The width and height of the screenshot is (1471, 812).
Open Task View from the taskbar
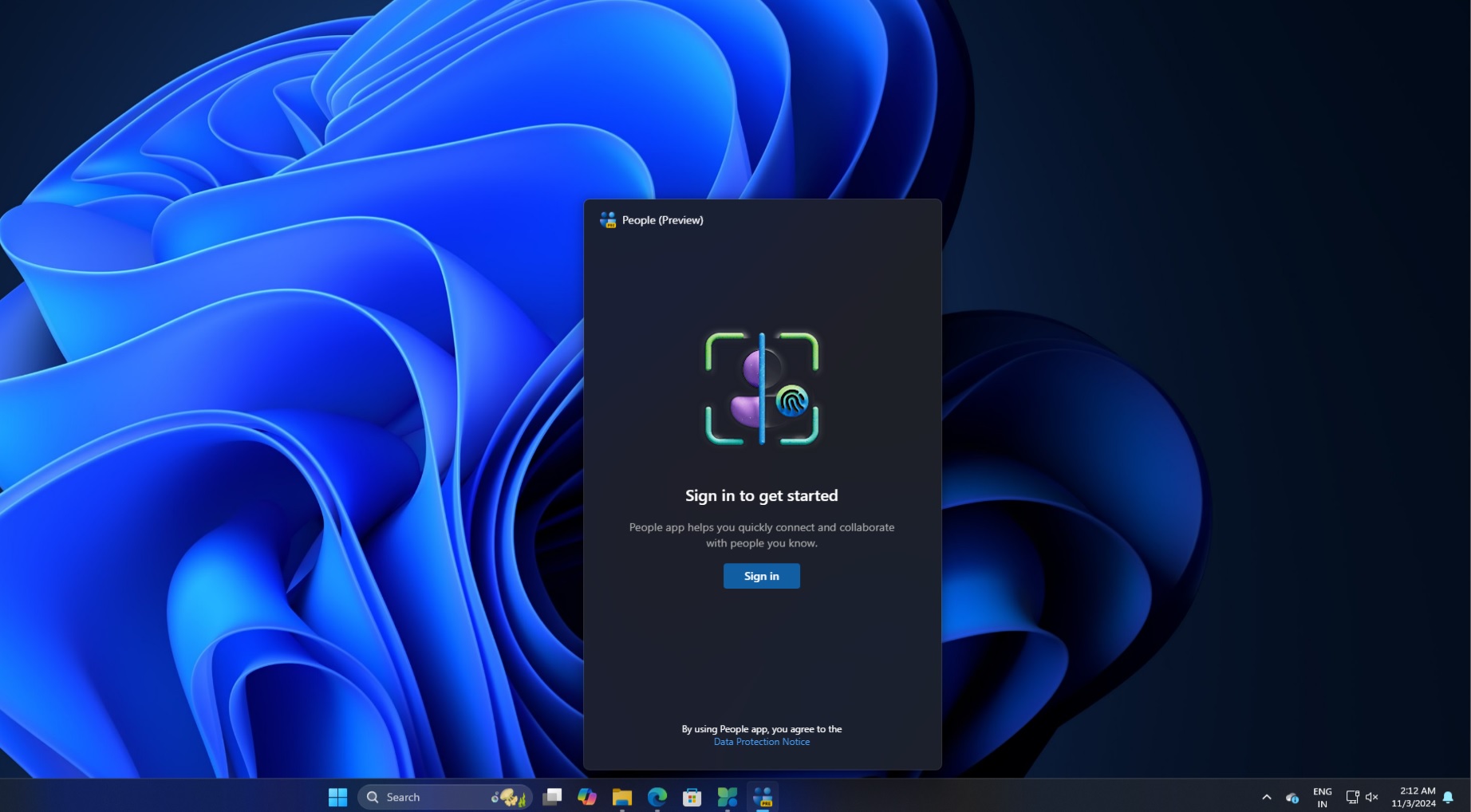click(553, 797)
